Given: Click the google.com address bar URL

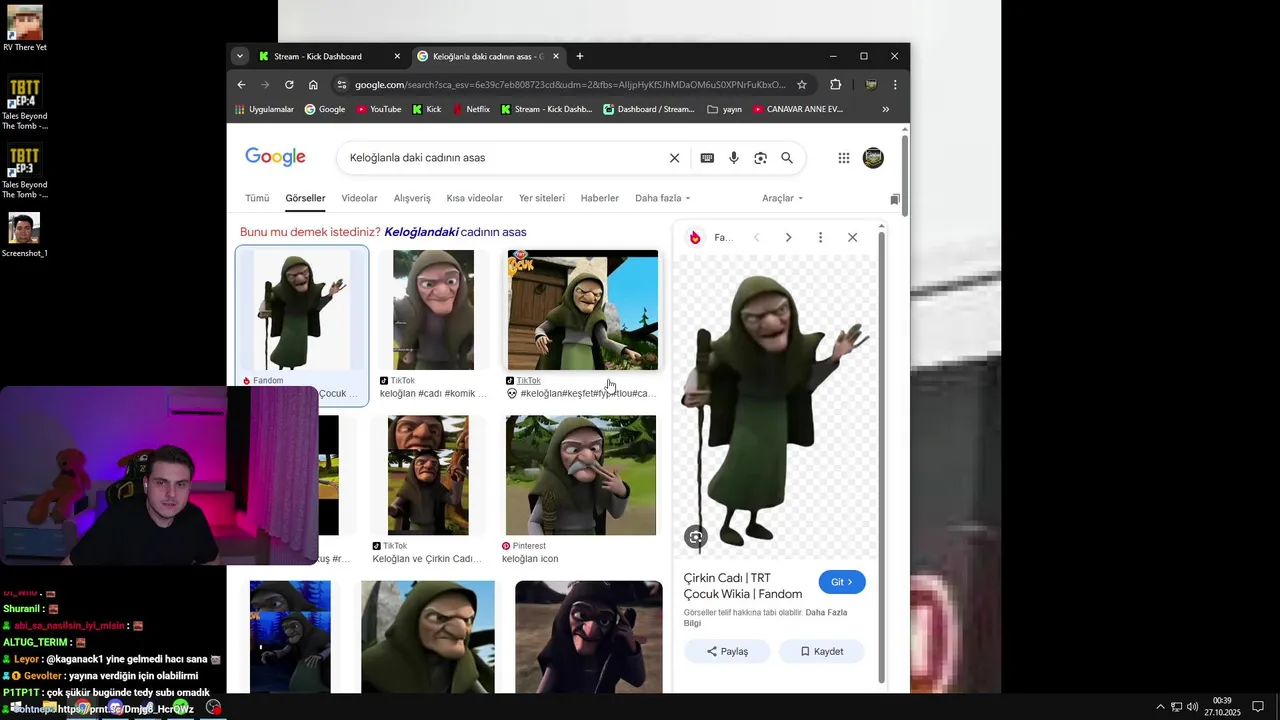Looking at the screenshot, I should click(x=570, y=85).
